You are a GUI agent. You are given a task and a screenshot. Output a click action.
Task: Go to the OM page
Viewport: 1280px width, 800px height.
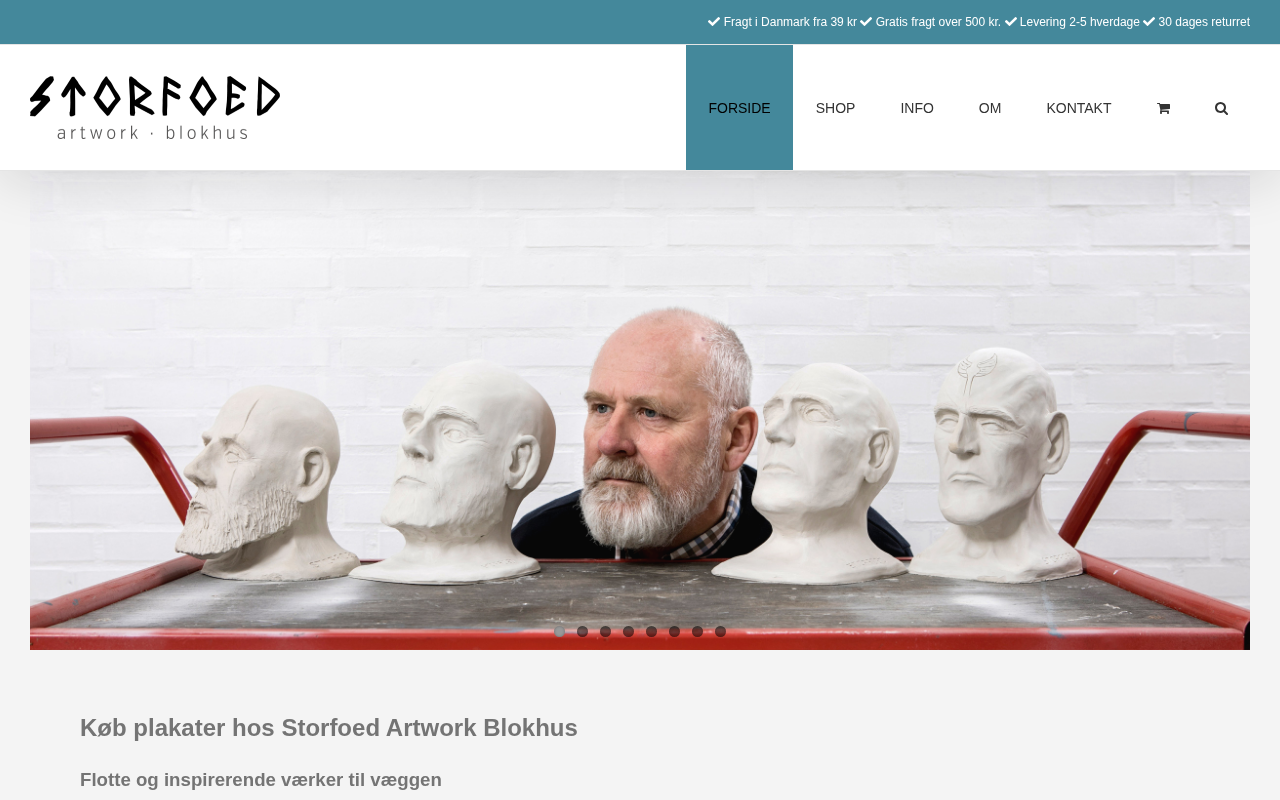990,108
